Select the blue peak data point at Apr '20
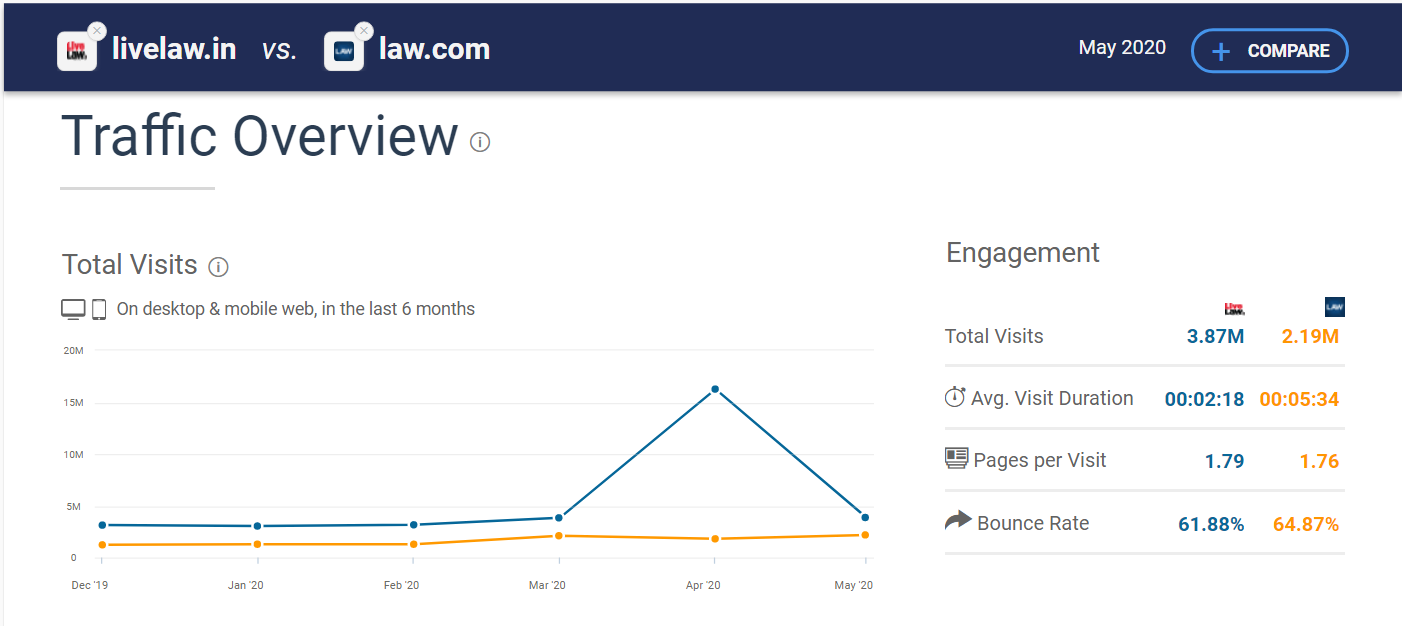 [x=715, y=389]
